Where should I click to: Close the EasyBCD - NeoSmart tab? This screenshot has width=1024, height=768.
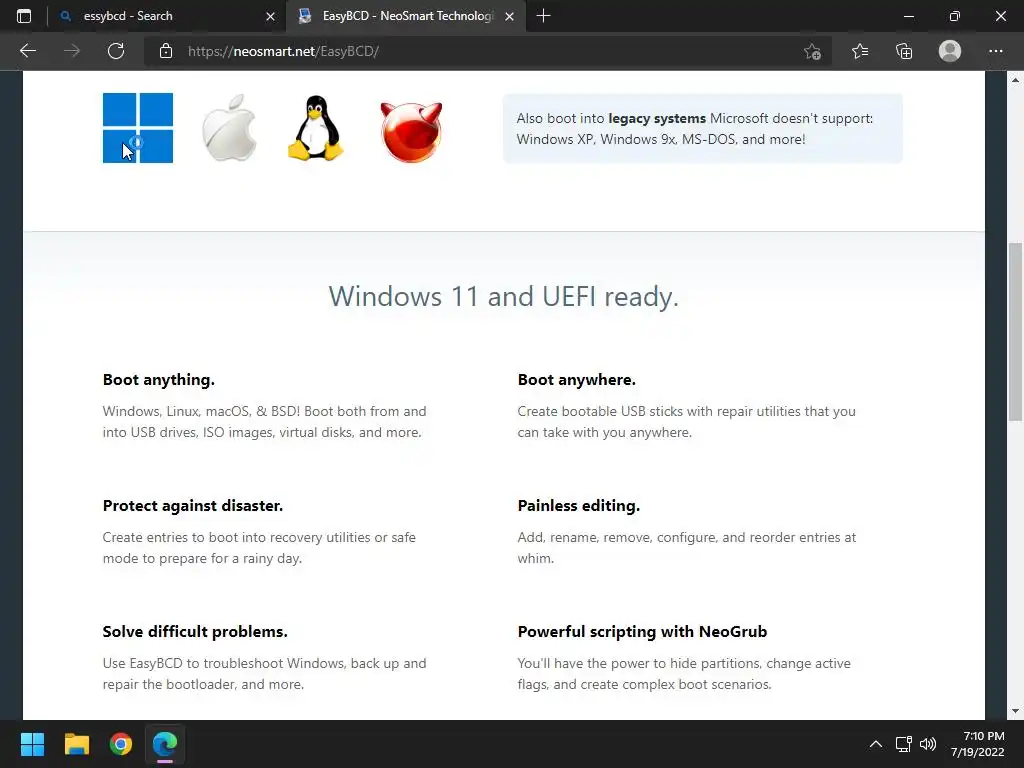point(509,16)
